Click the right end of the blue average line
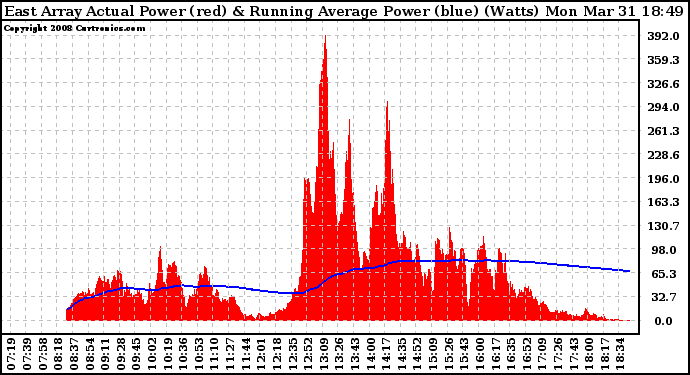690x375 pixels. coord(629,271)
